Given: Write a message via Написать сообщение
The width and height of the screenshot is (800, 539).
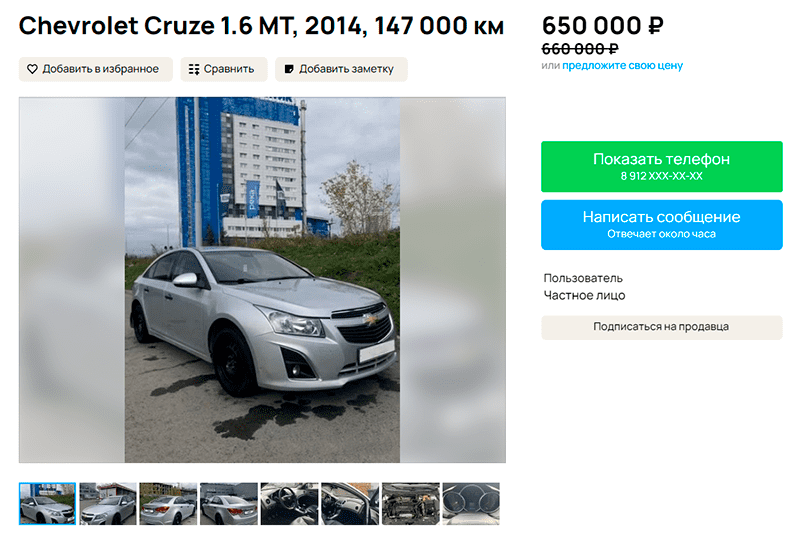Looking at the screenshot, I should pos(662,225).
